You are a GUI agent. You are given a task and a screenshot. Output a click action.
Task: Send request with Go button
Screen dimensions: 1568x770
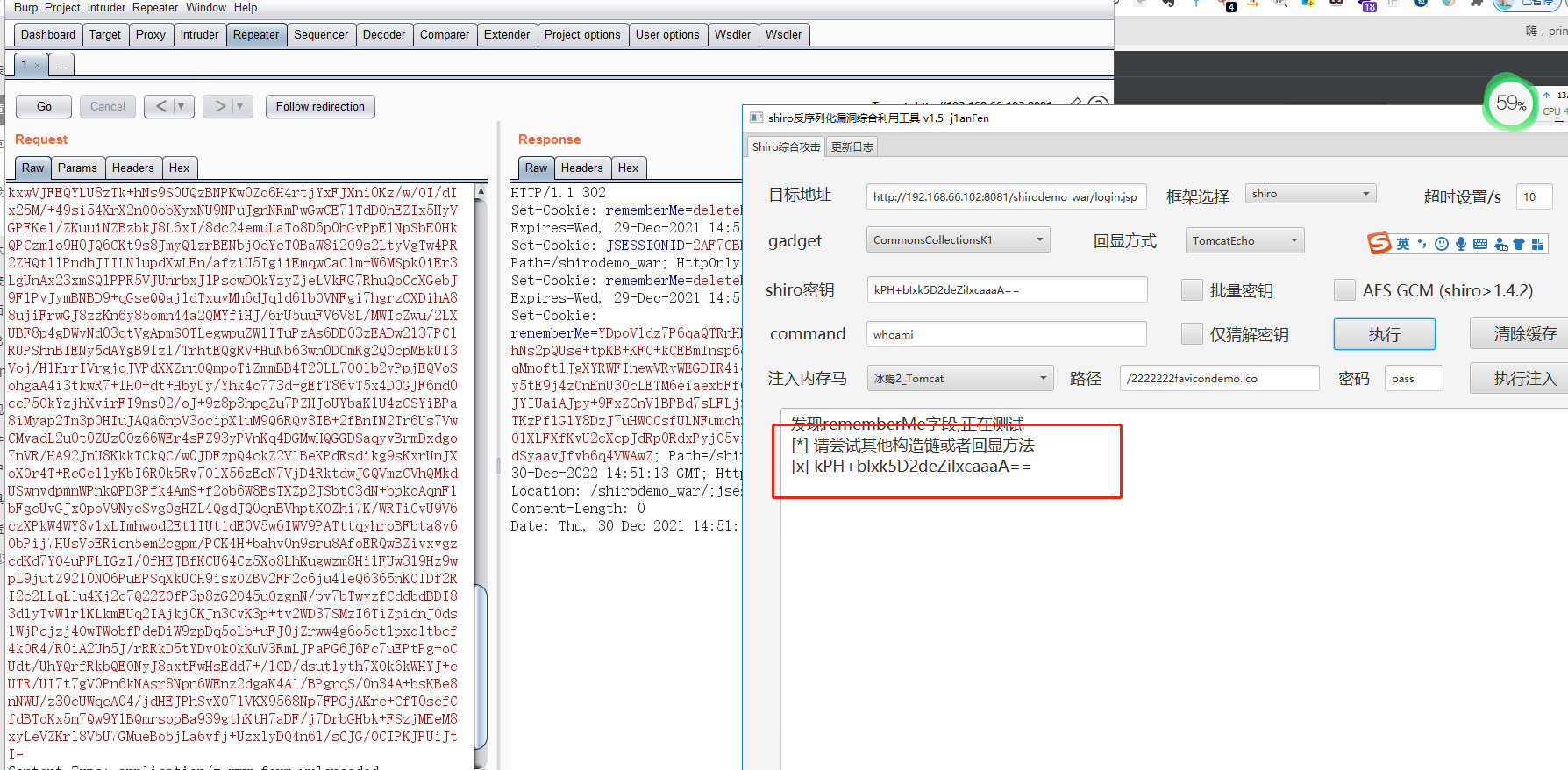point(44,106)
